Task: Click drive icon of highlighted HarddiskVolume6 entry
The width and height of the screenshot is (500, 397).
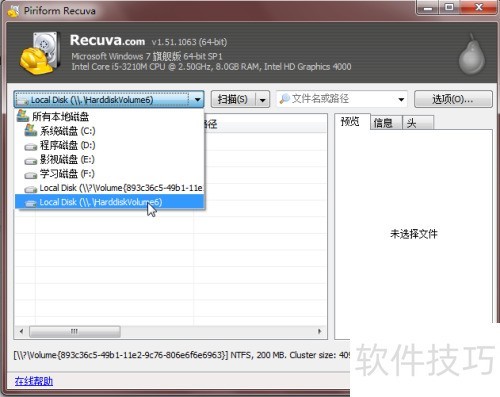Action: [31, 203]
